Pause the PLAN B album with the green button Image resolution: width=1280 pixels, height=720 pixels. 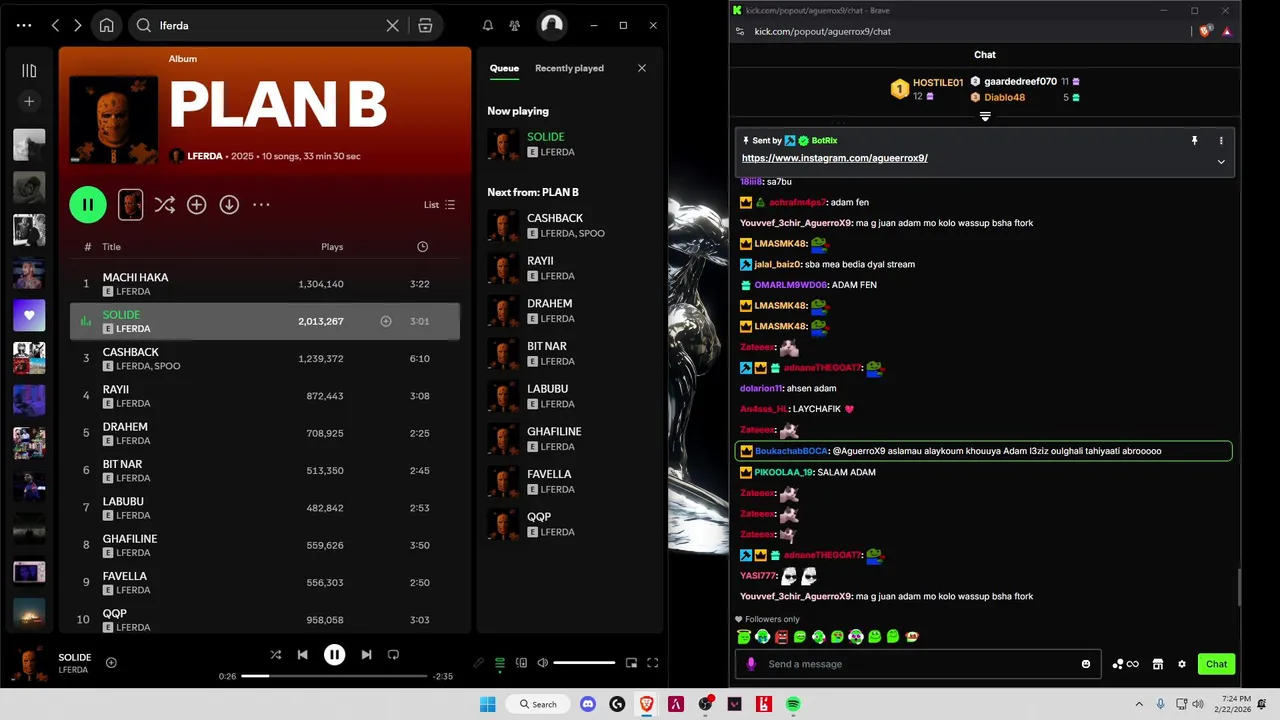coord(88,205)
